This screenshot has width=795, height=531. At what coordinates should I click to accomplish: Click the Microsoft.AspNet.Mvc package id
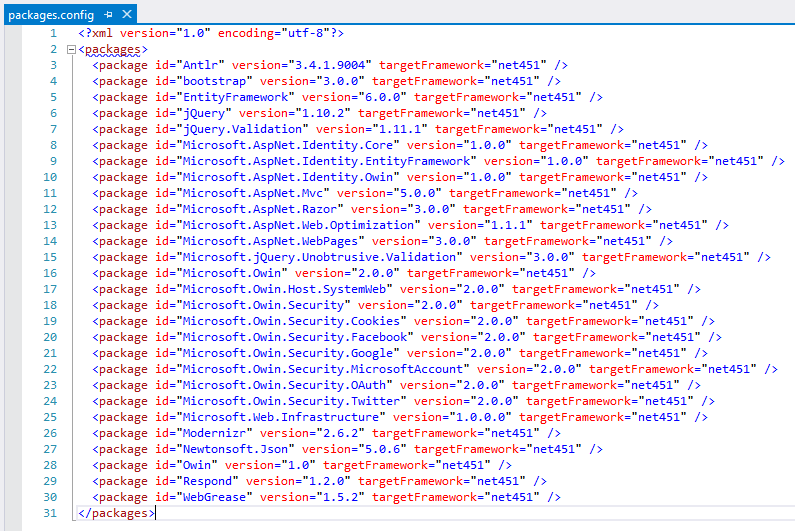point(252,193)
